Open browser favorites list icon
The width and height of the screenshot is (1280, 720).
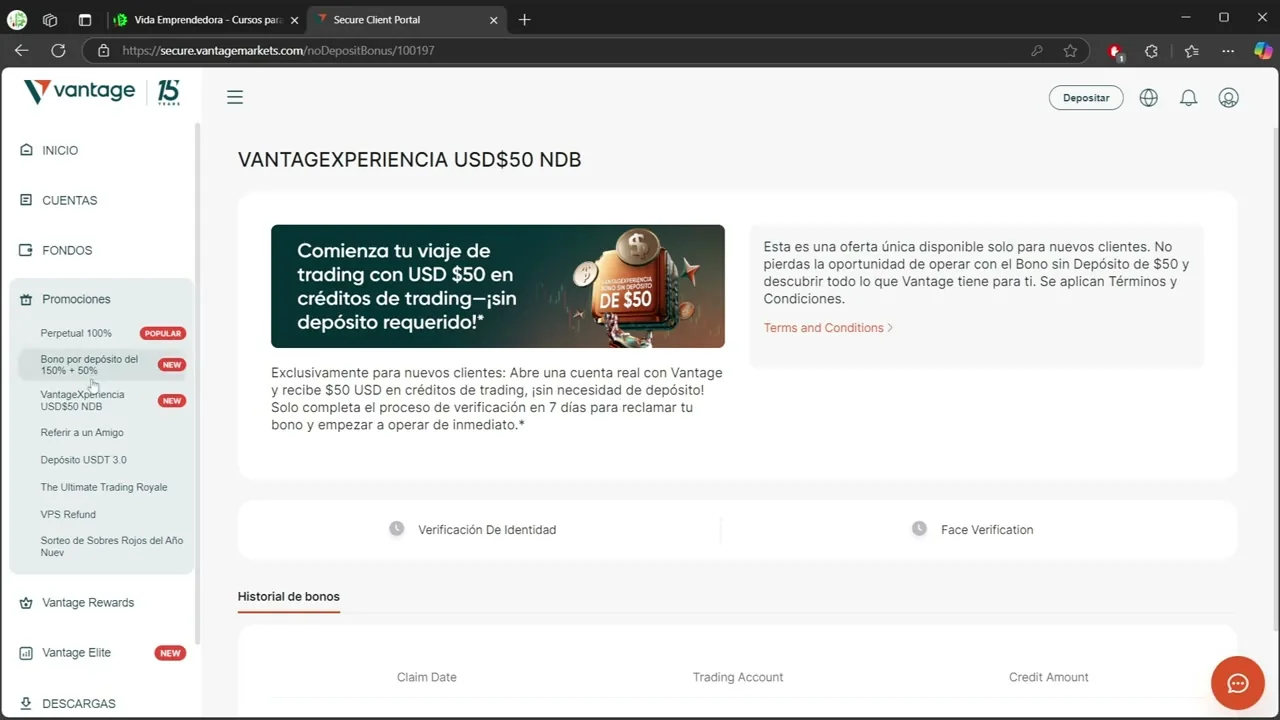(x=1191, y=50)
